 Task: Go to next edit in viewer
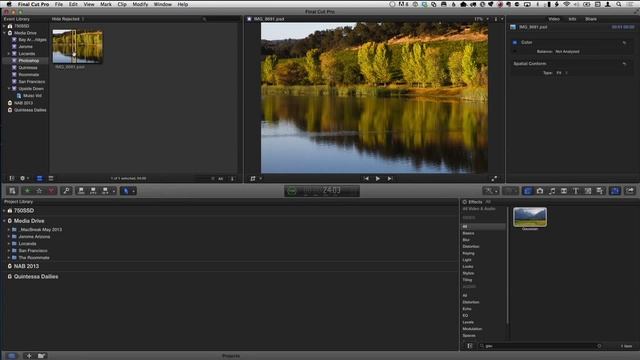pos(390,178)
